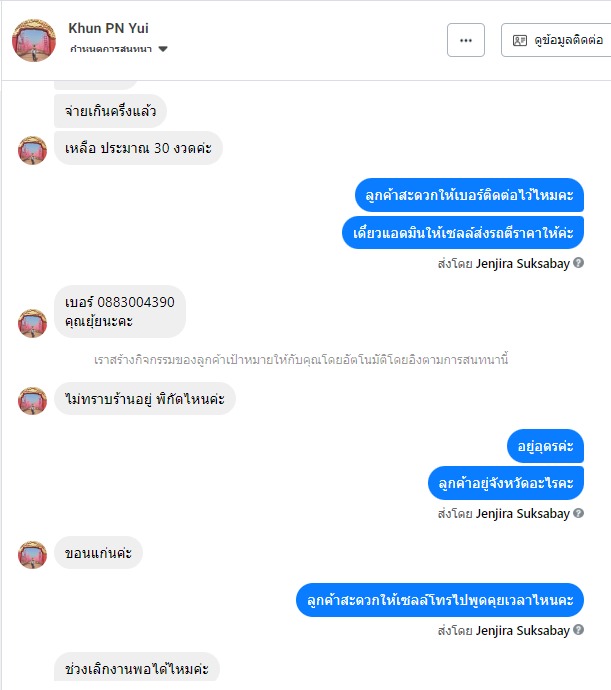611x690 pixels.
Task: Click the contact card icon in header
Action: 520,40
